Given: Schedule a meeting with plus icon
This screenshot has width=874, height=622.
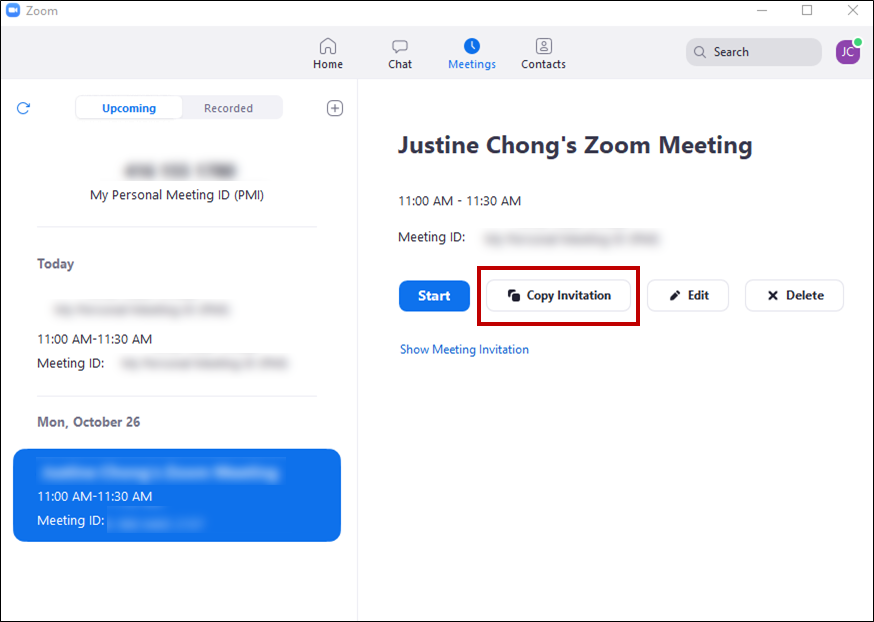Looking at the screenshot, I should pos(335,108).
